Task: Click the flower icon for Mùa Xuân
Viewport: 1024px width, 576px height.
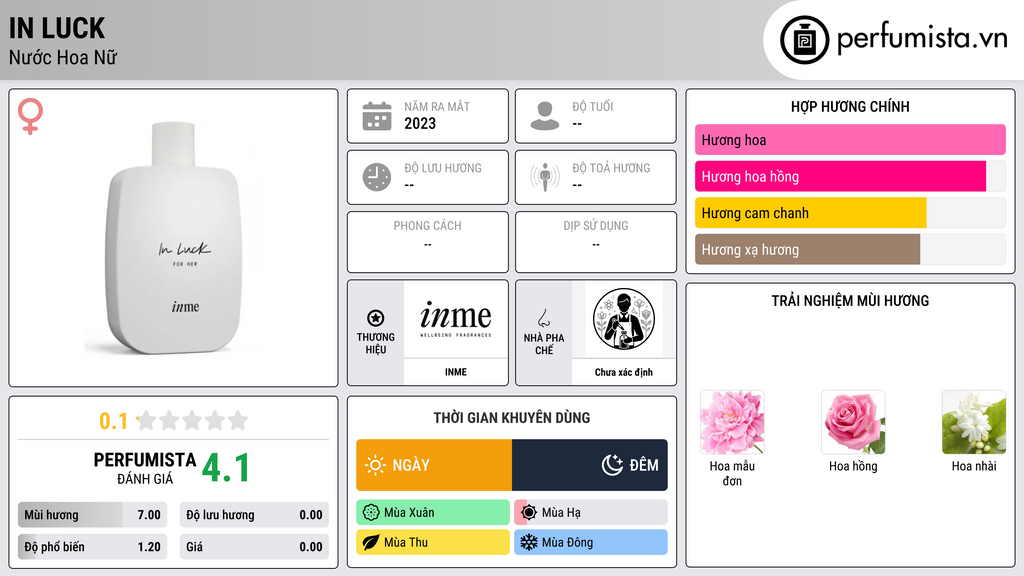Action: [371, 513]
